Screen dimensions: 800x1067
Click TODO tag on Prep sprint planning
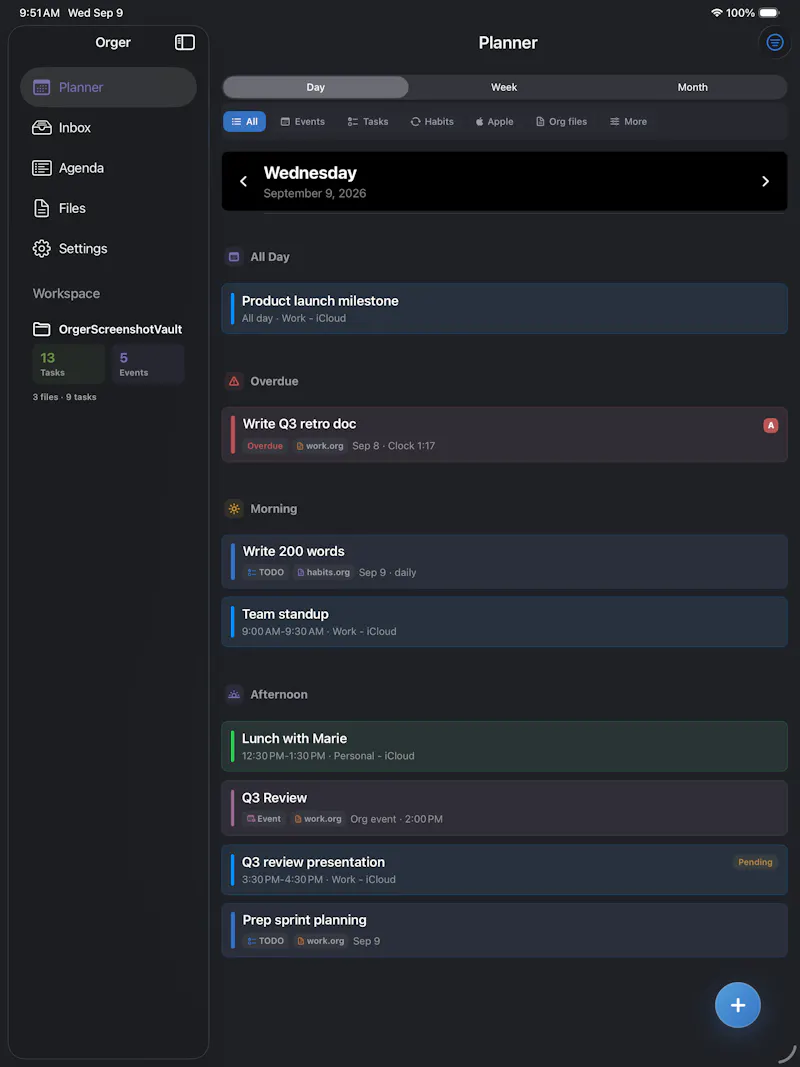[265, 941]
